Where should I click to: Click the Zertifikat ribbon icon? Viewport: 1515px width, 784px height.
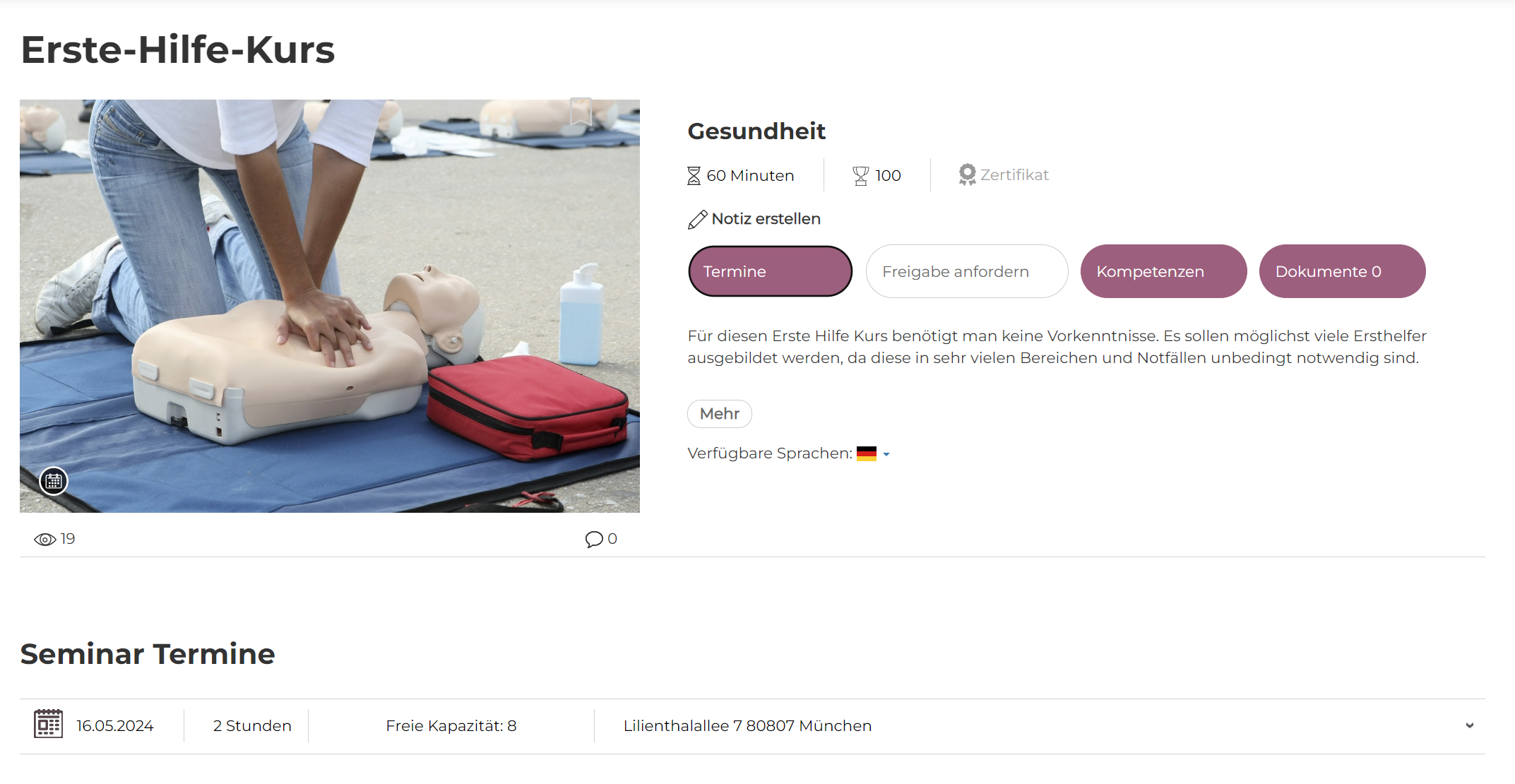(x=967, y=174)
